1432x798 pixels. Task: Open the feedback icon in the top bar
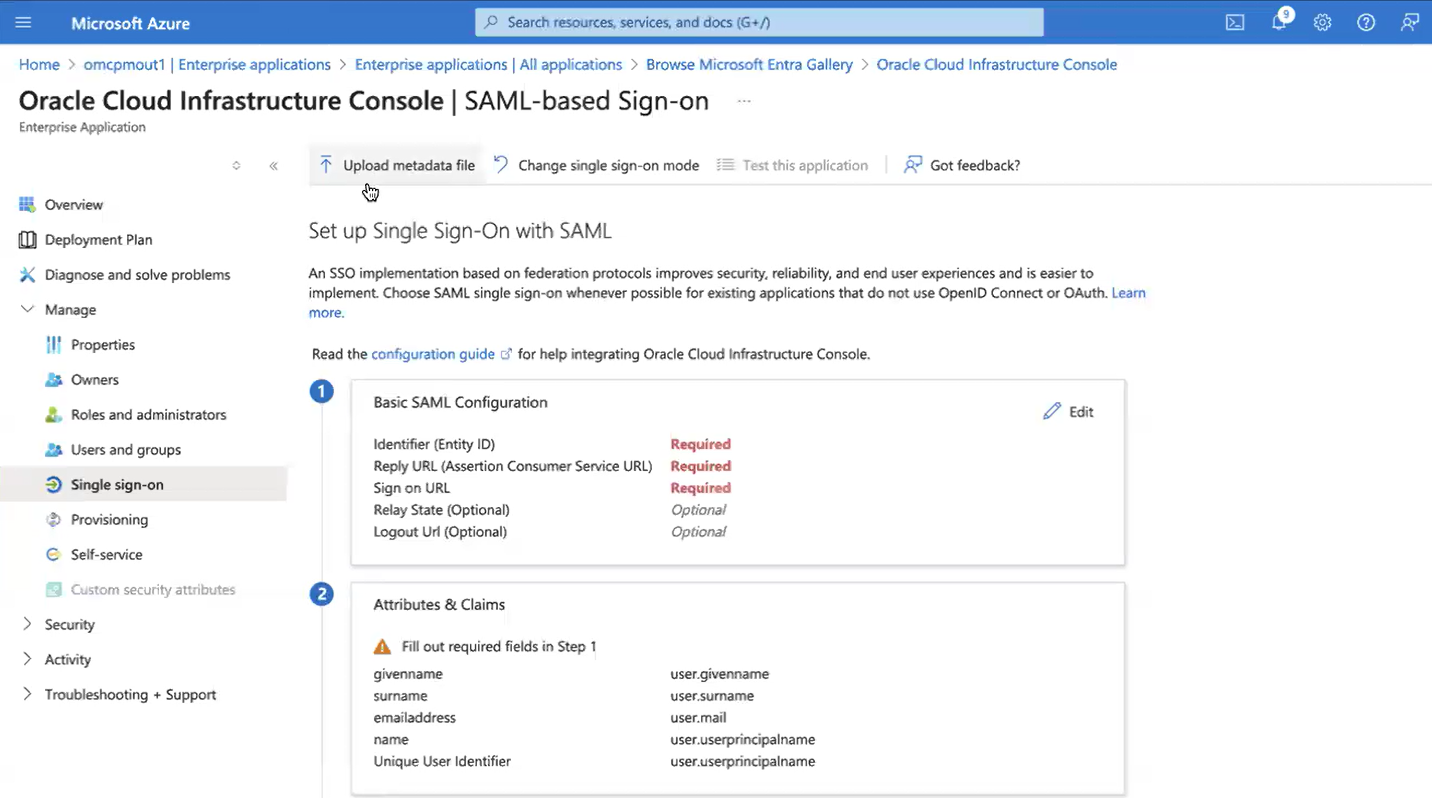tap(1410, 22)
